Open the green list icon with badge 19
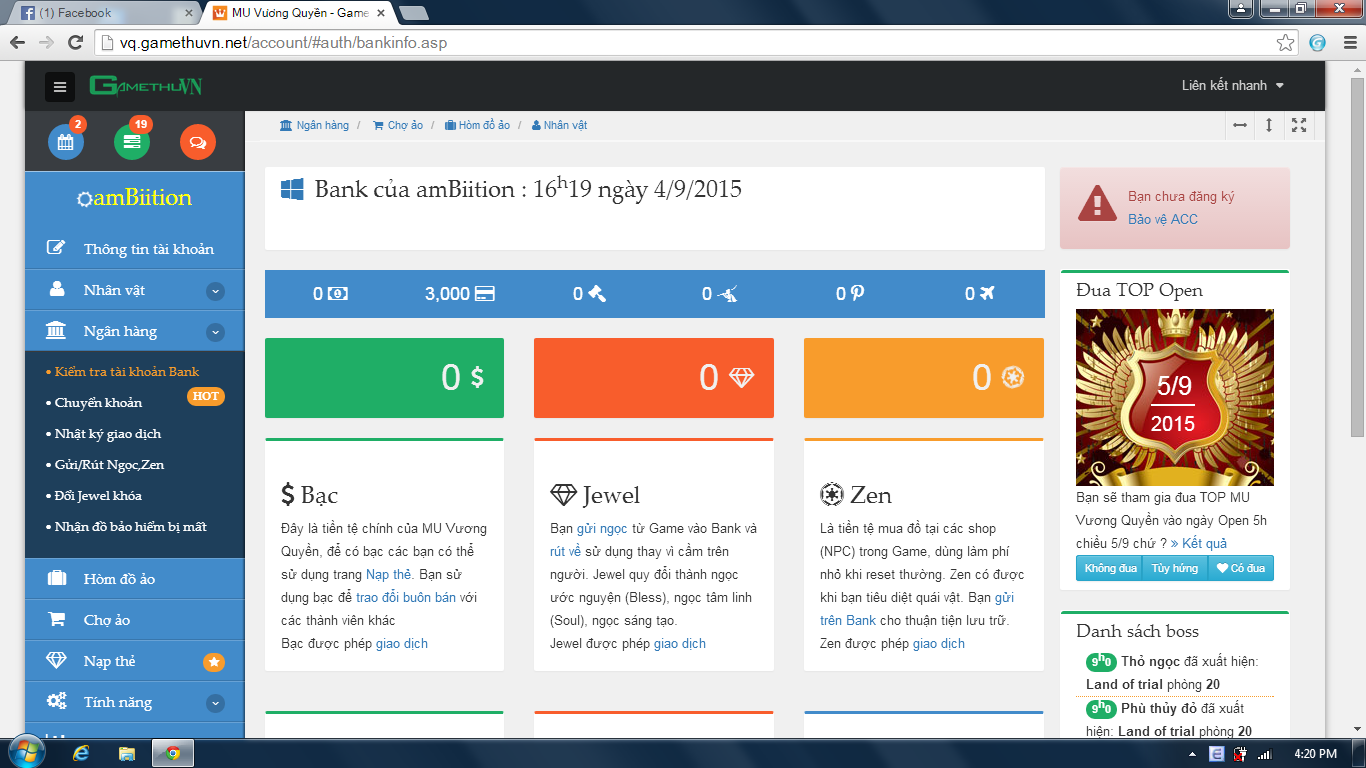 pyautogui.click(x=132, y=142)
